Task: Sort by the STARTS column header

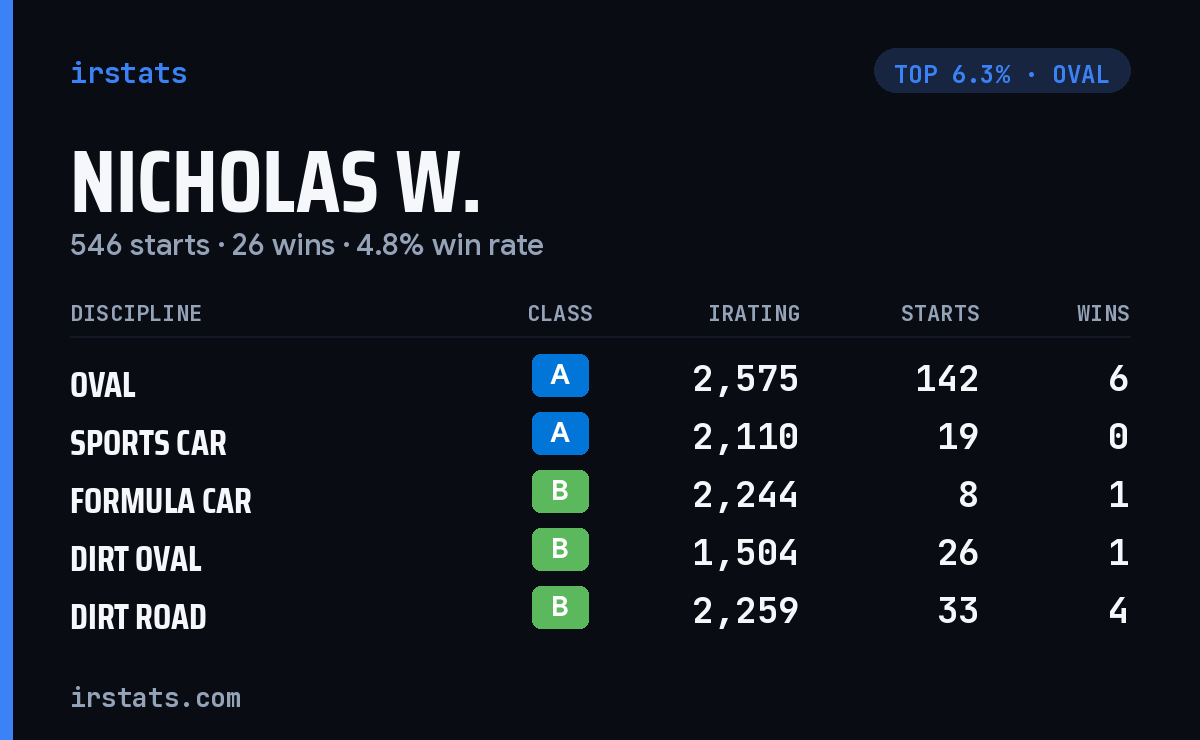Action: 940,314
